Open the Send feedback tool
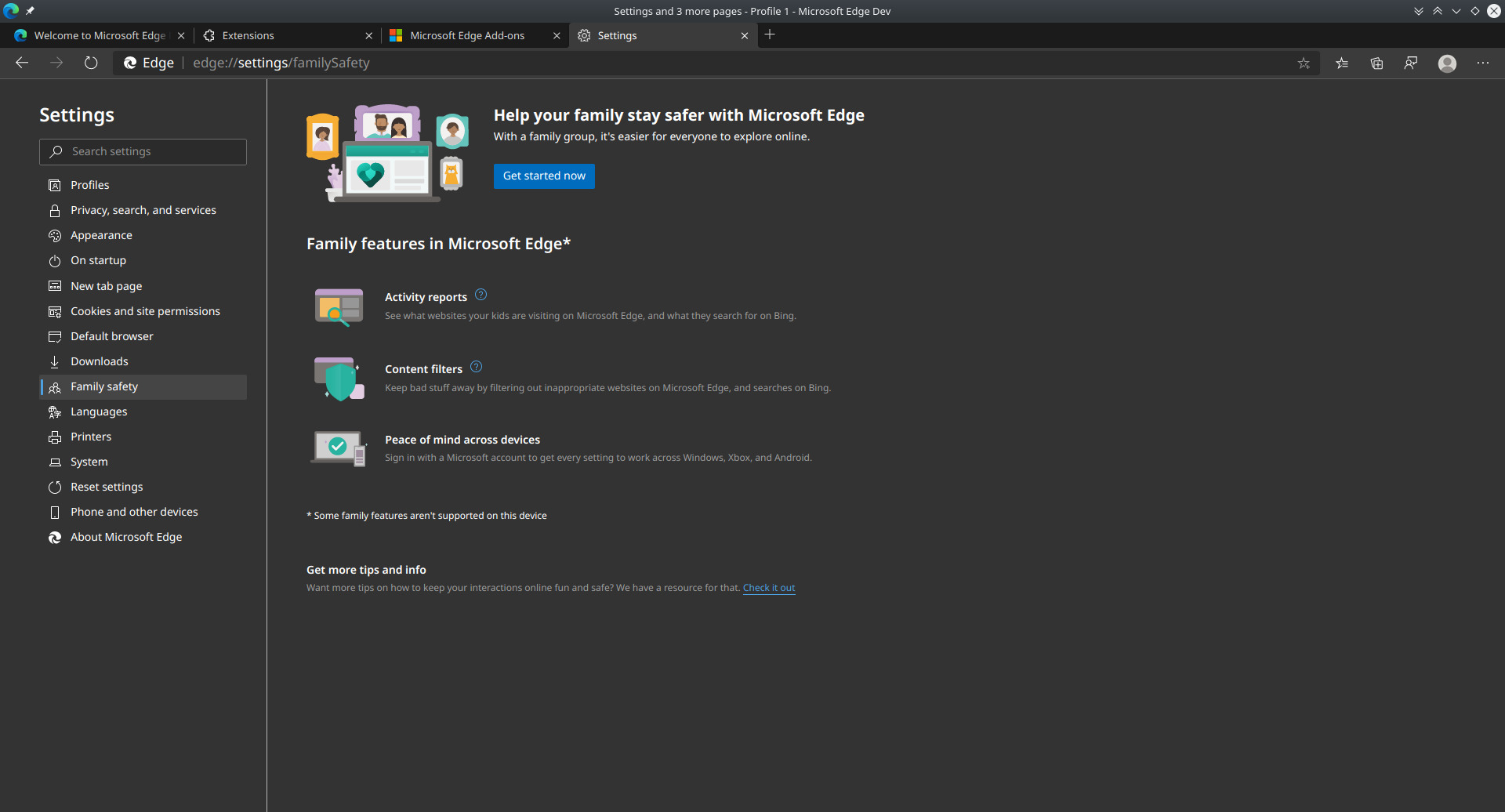Viewport: 1505px width, 812px height. coord(1411,63)
